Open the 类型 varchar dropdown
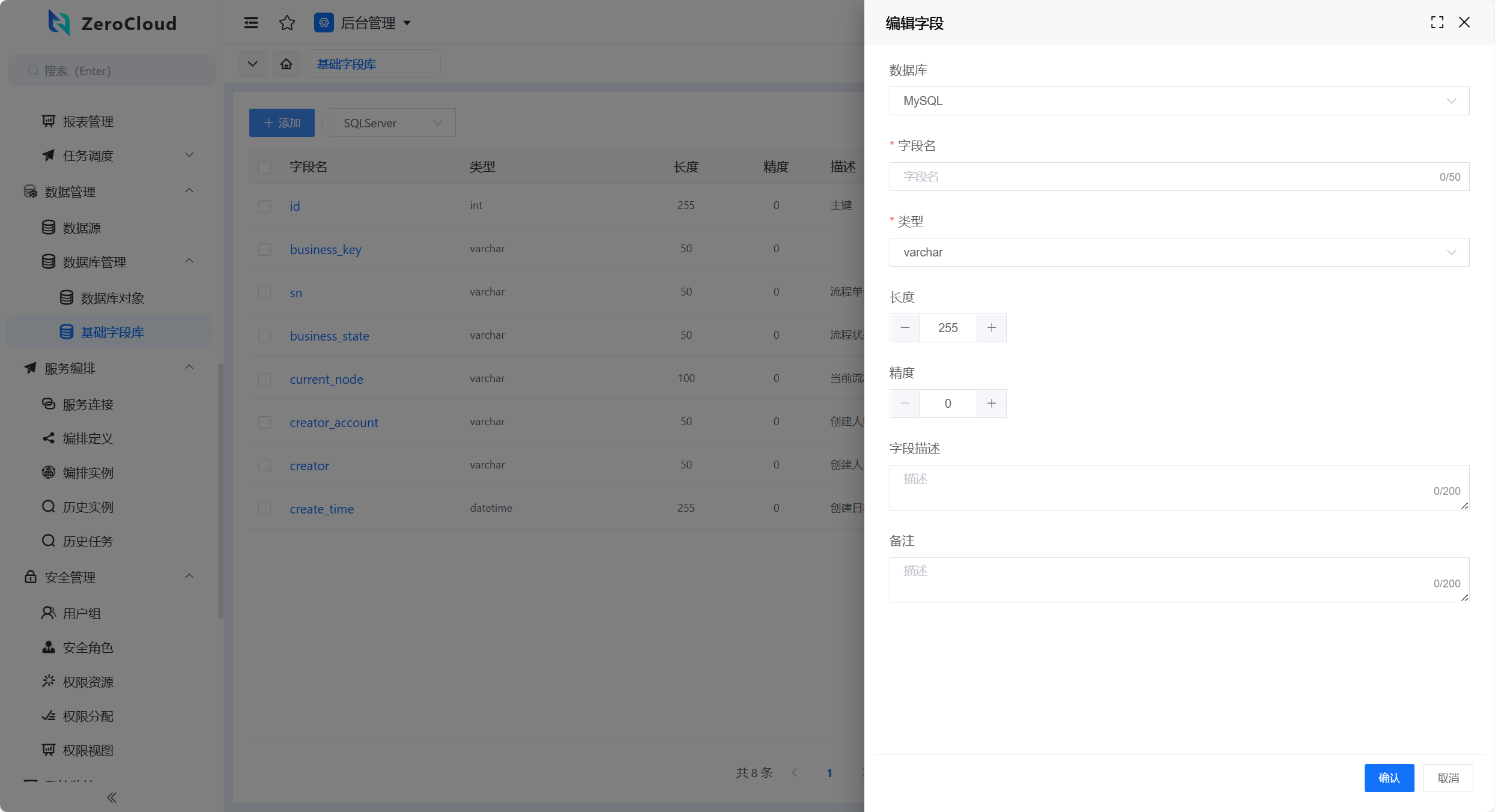Viewport: 1495px width, 812px height. pos(1178,252)
